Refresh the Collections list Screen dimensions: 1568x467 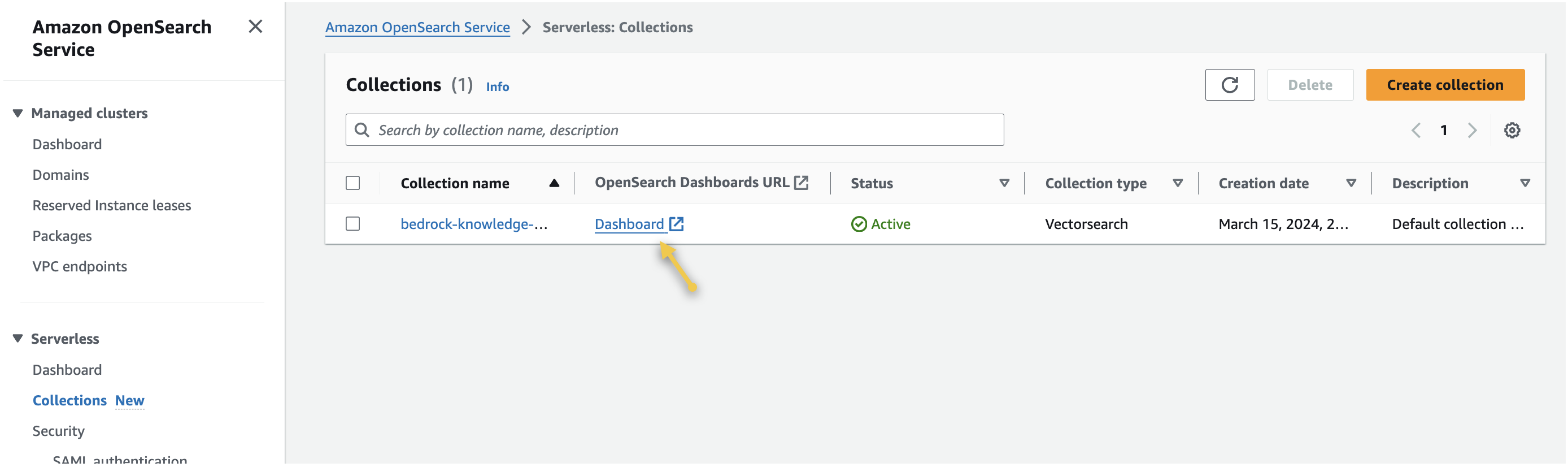(x=1230, y=85)
